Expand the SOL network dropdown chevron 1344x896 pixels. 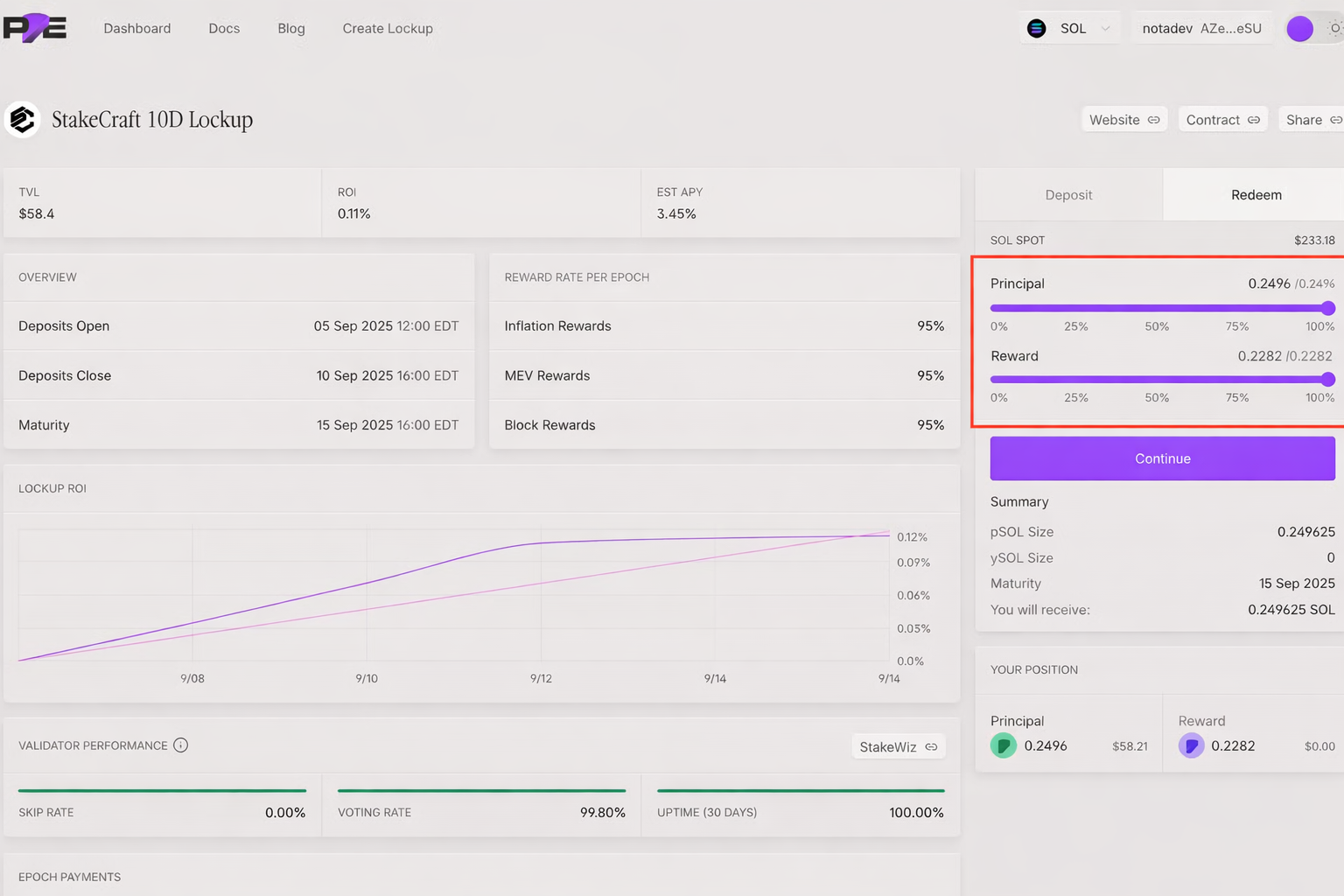tap(1105, 28)
